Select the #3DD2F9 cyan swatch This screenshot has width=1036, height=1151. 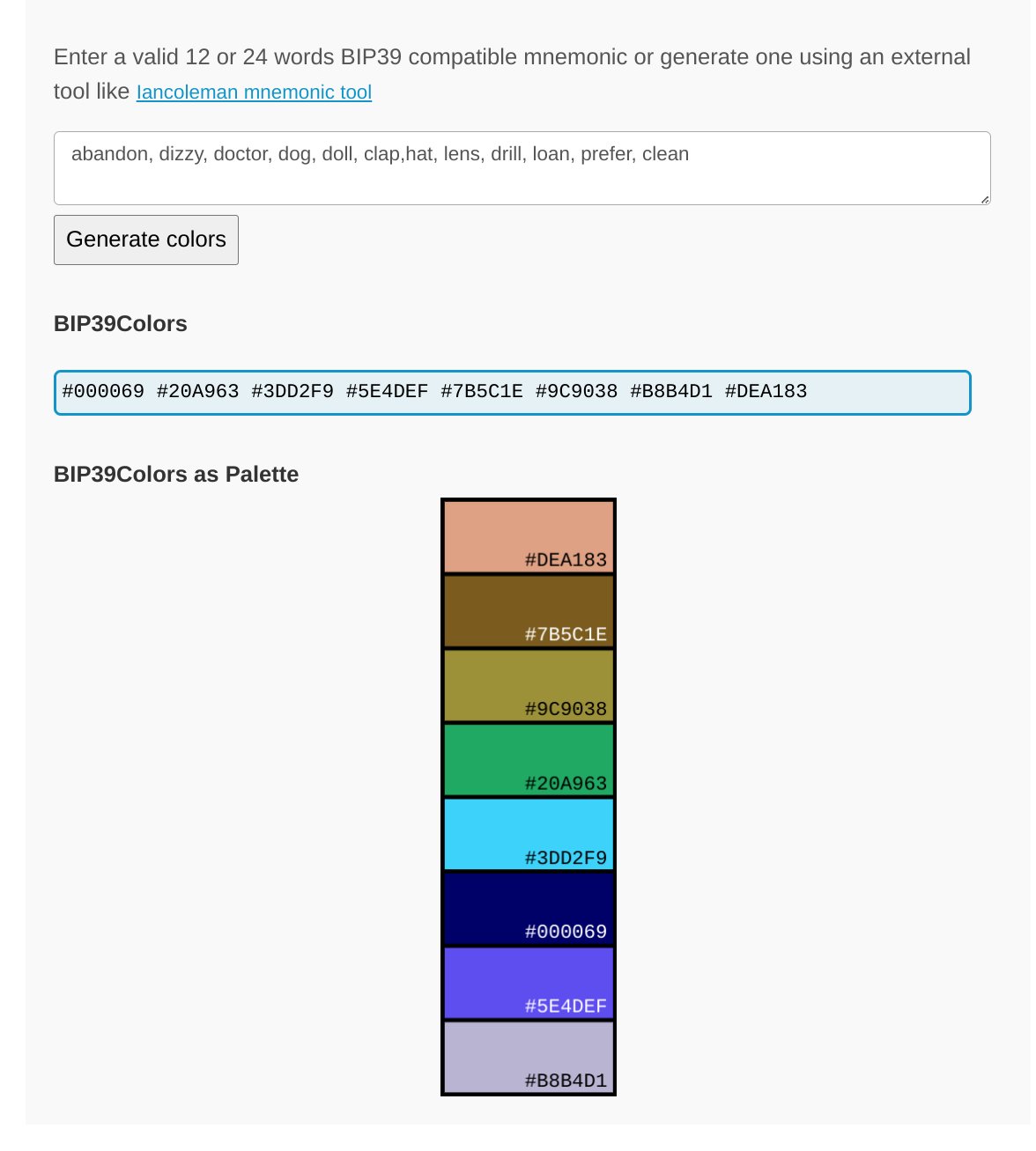[529, 835]
